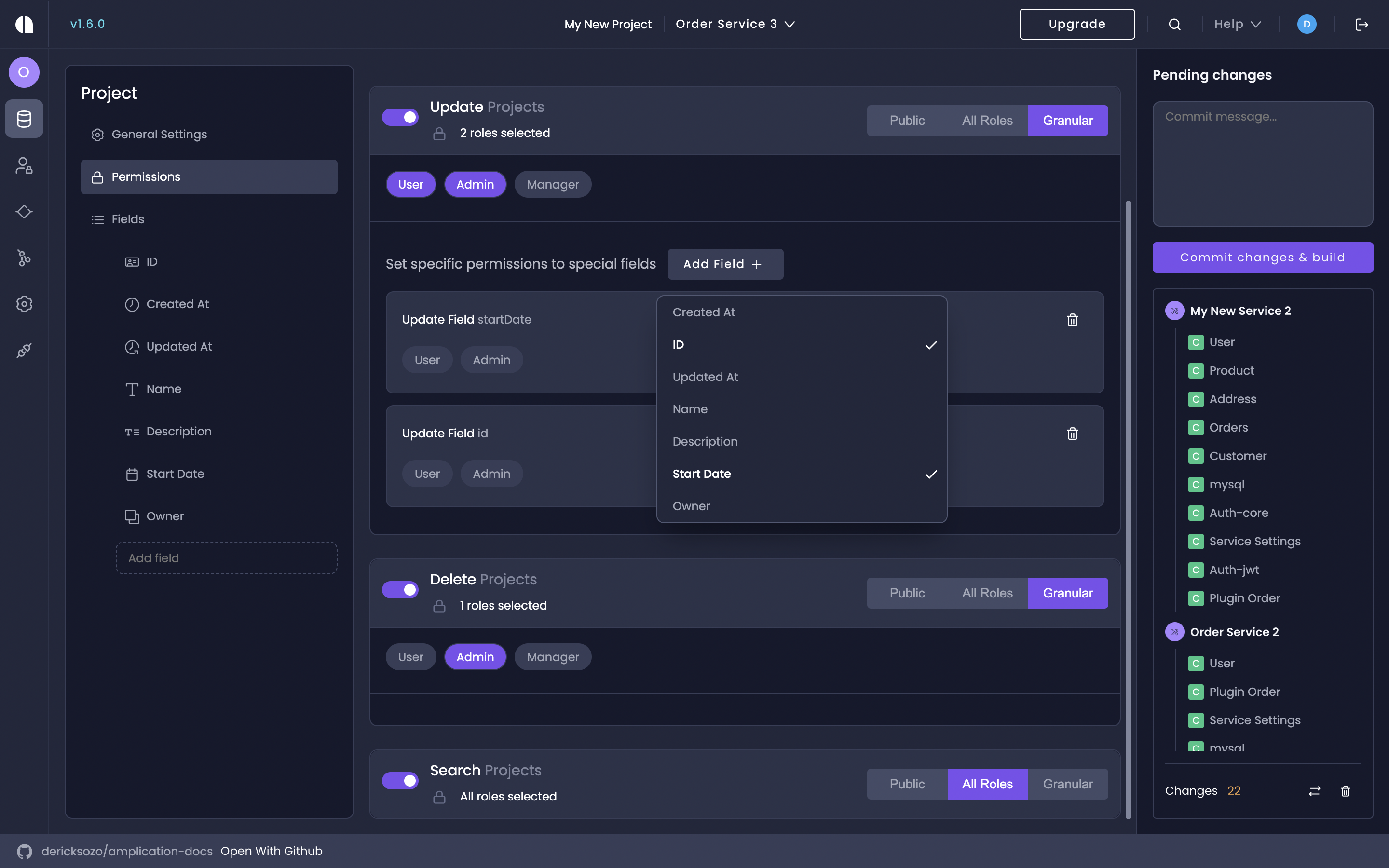Switch Search Projects to Granular tab

click(1067, 784)
